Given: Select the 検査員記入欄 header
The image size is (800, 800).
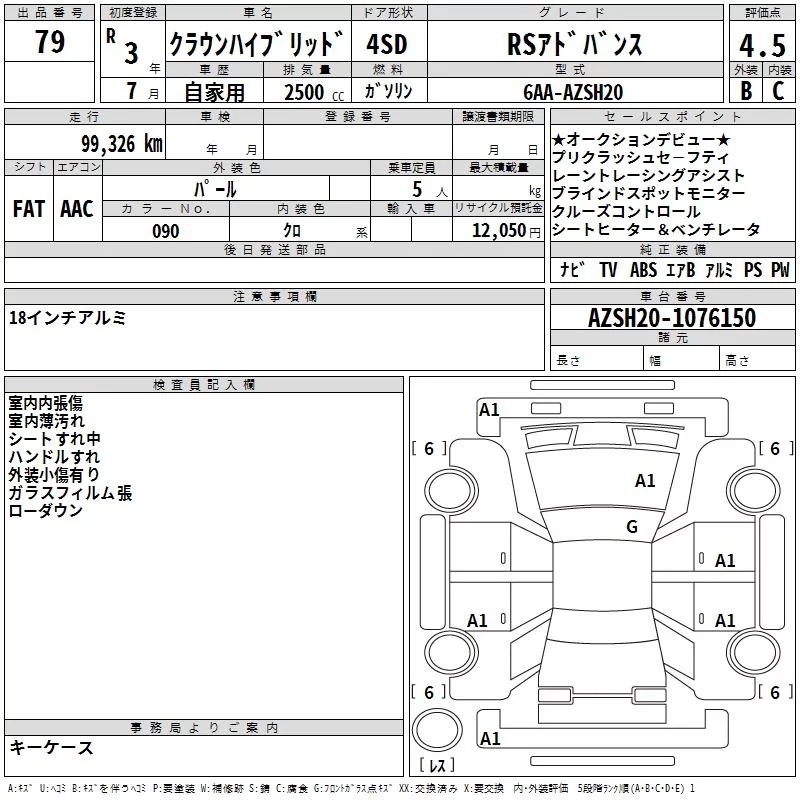Looking at the screenshot, I should click(x=204, y=385).
